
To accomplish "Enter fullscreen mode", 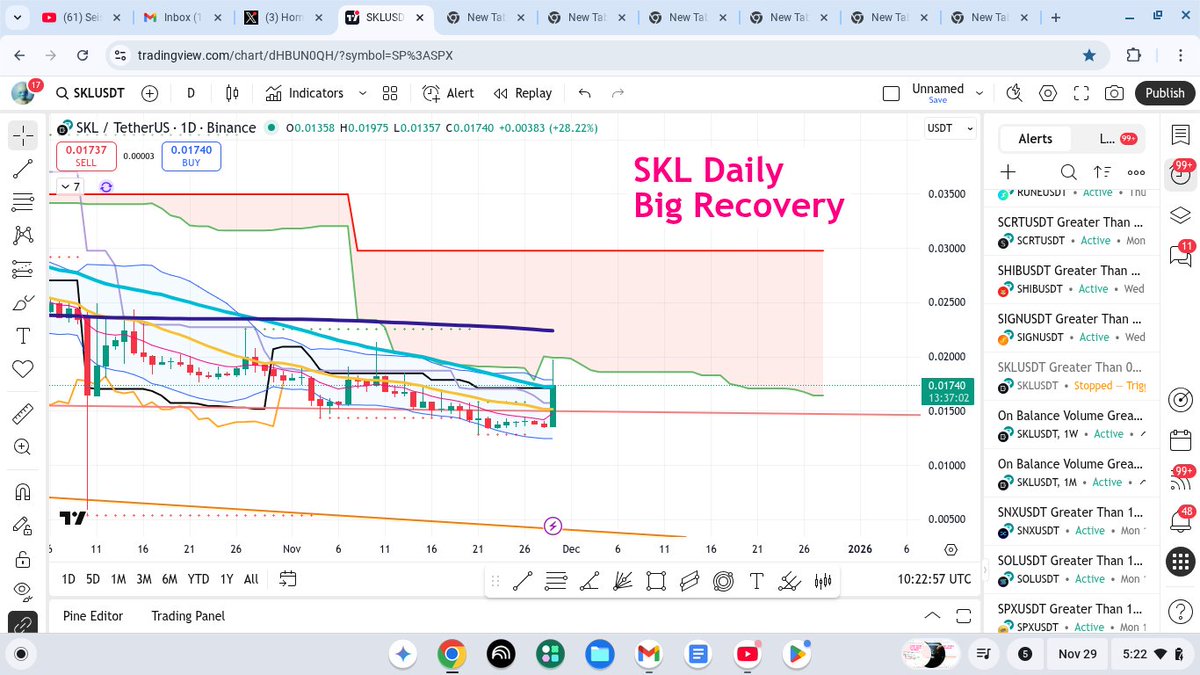I will click(1081, 93).
